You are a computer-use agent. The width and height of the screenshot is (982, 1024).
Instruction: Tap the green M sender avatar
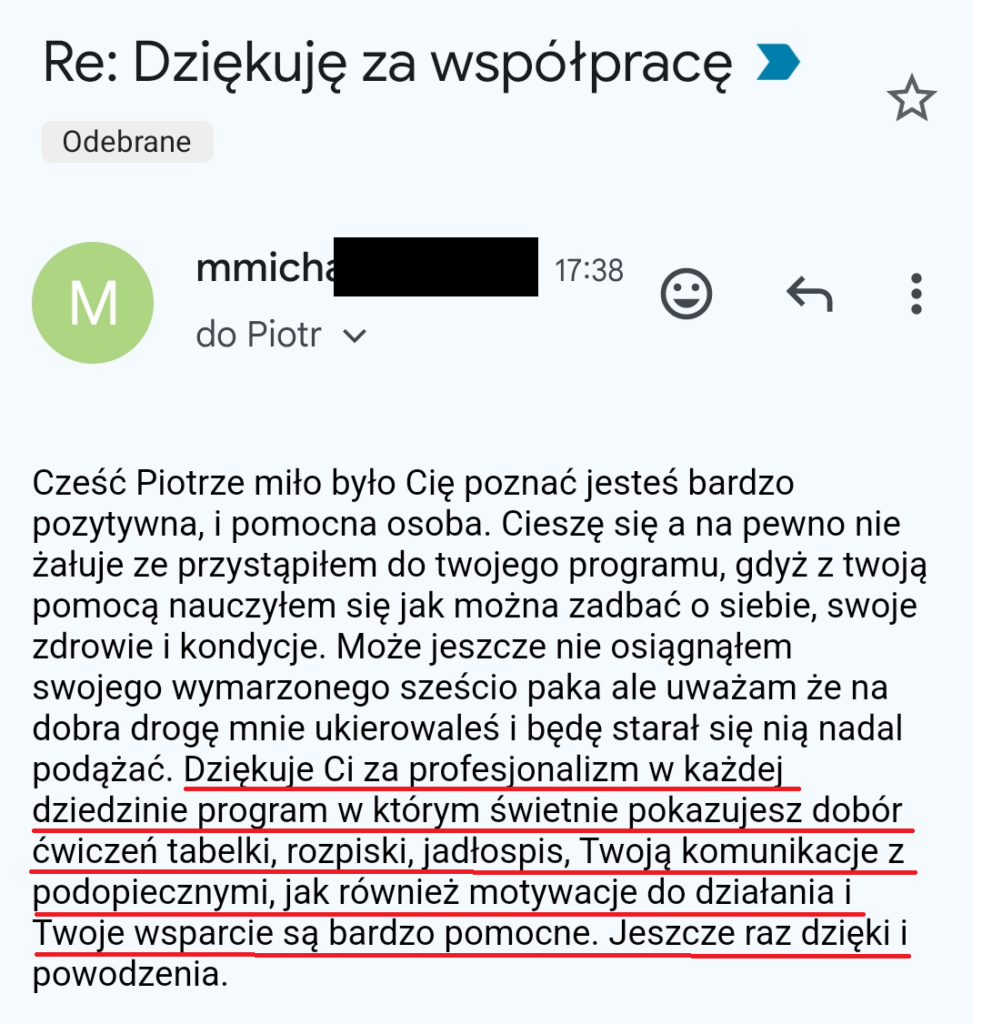tap(93, 302)
